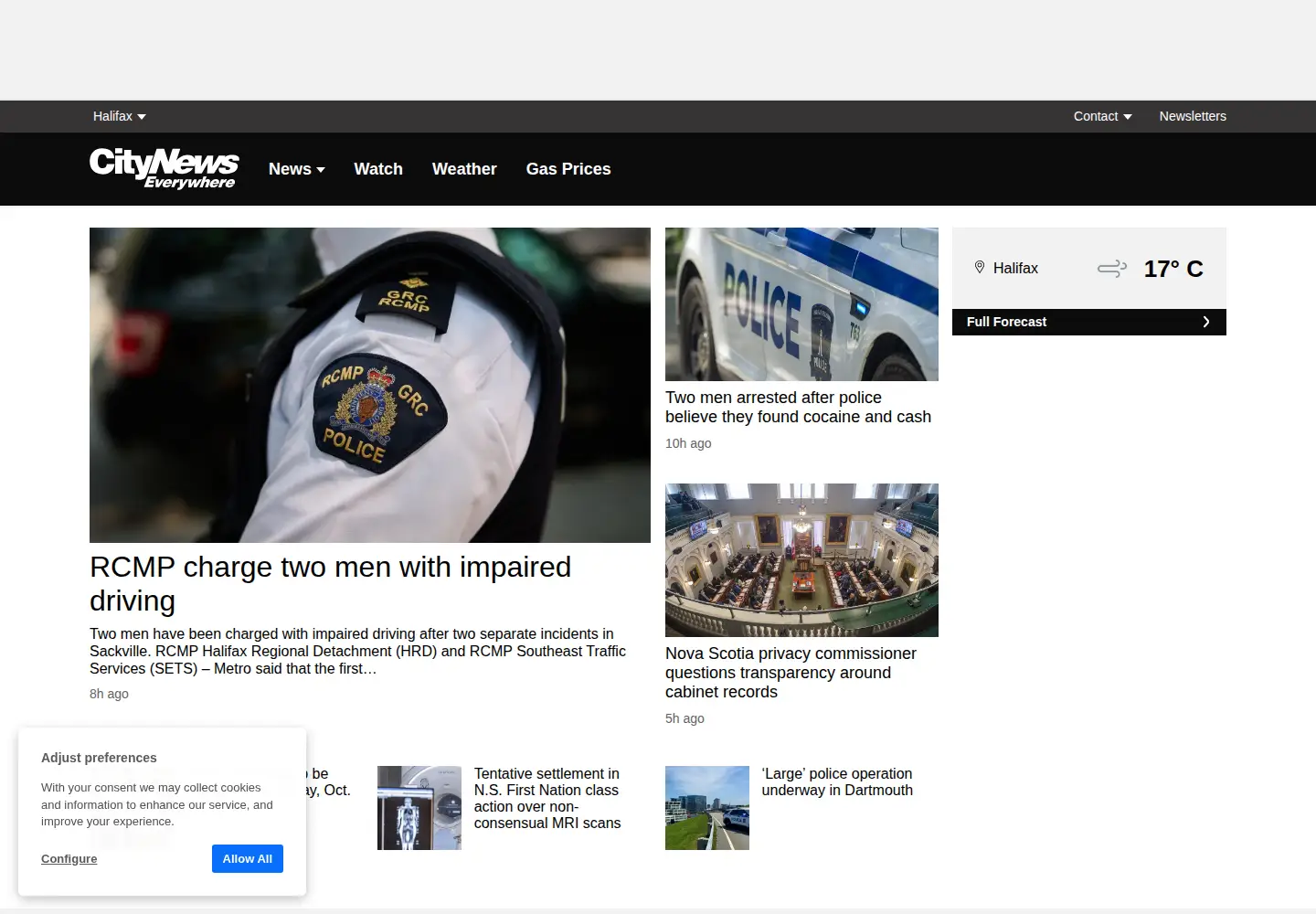Click the Sackville impaired driving summary paragraph
This screenshot has height=914, width=1316.
tap(357, 651)
